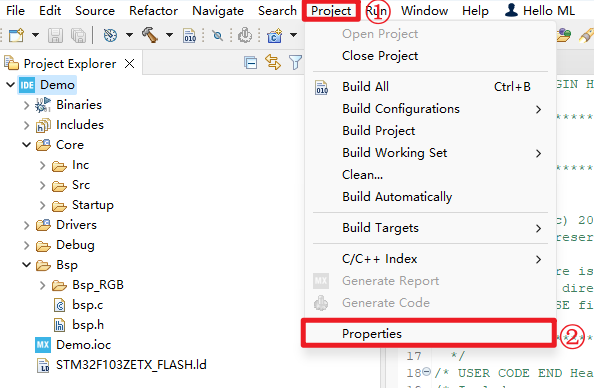Open the Navigate menu

(218, 11)
